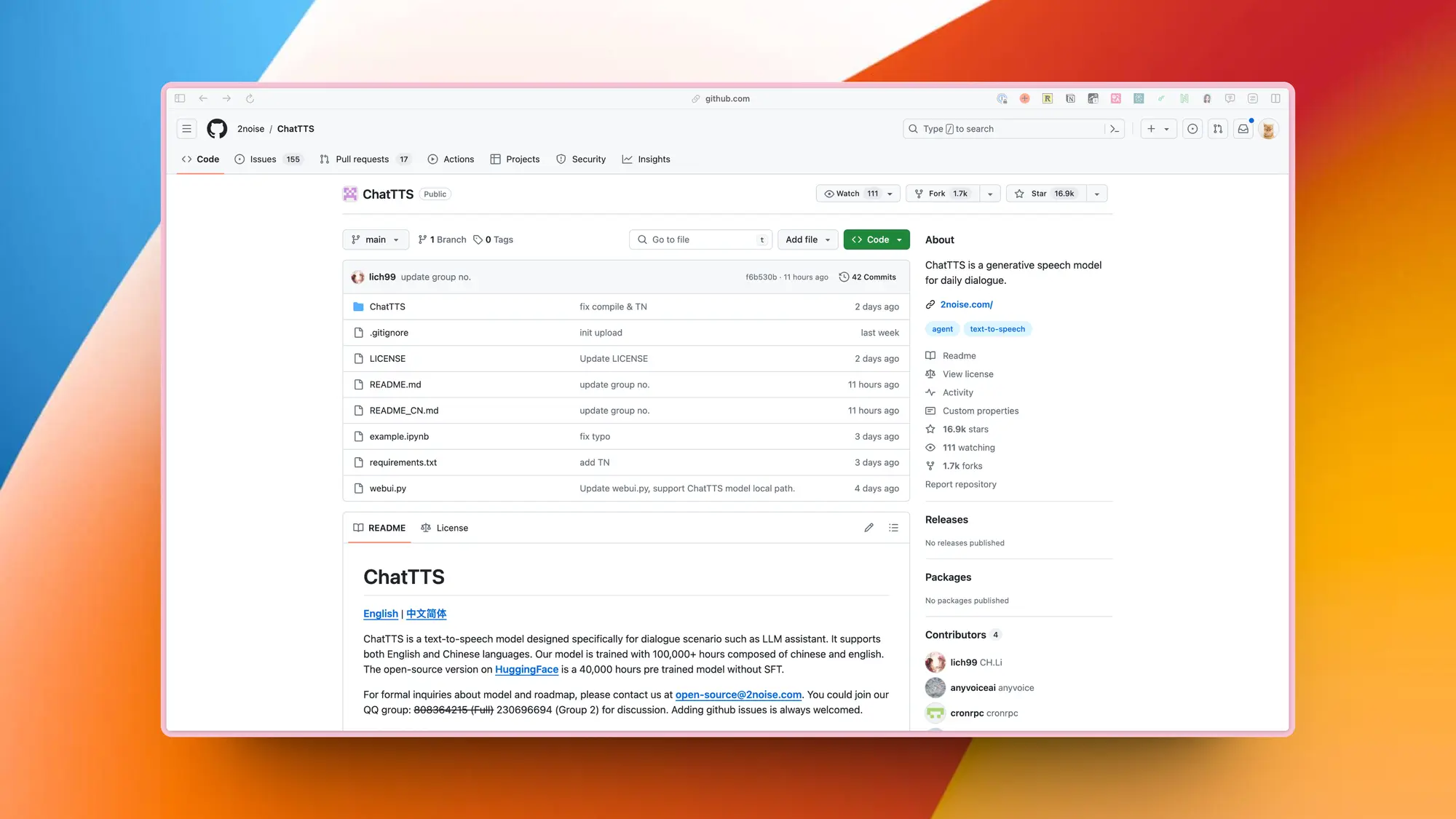Open the requirements.txt file
1456x819 pixels.
tap(403, 462)
